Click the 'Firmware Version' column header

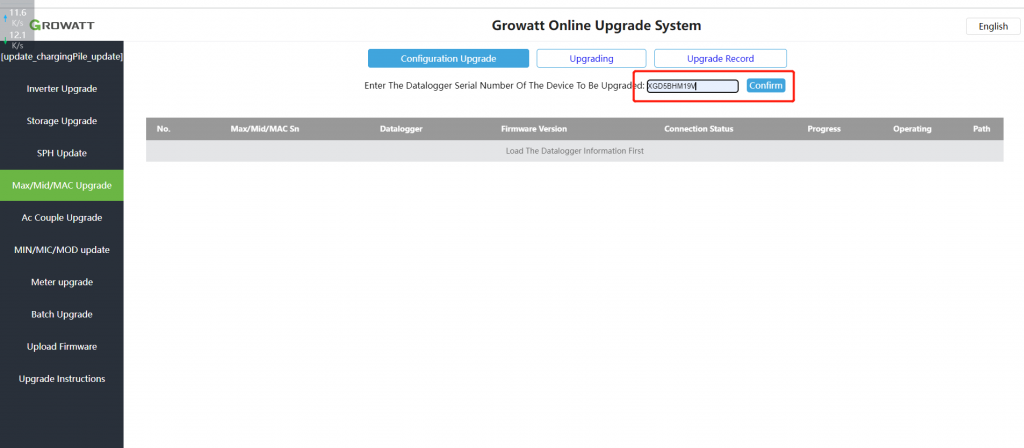coord(534,129)
